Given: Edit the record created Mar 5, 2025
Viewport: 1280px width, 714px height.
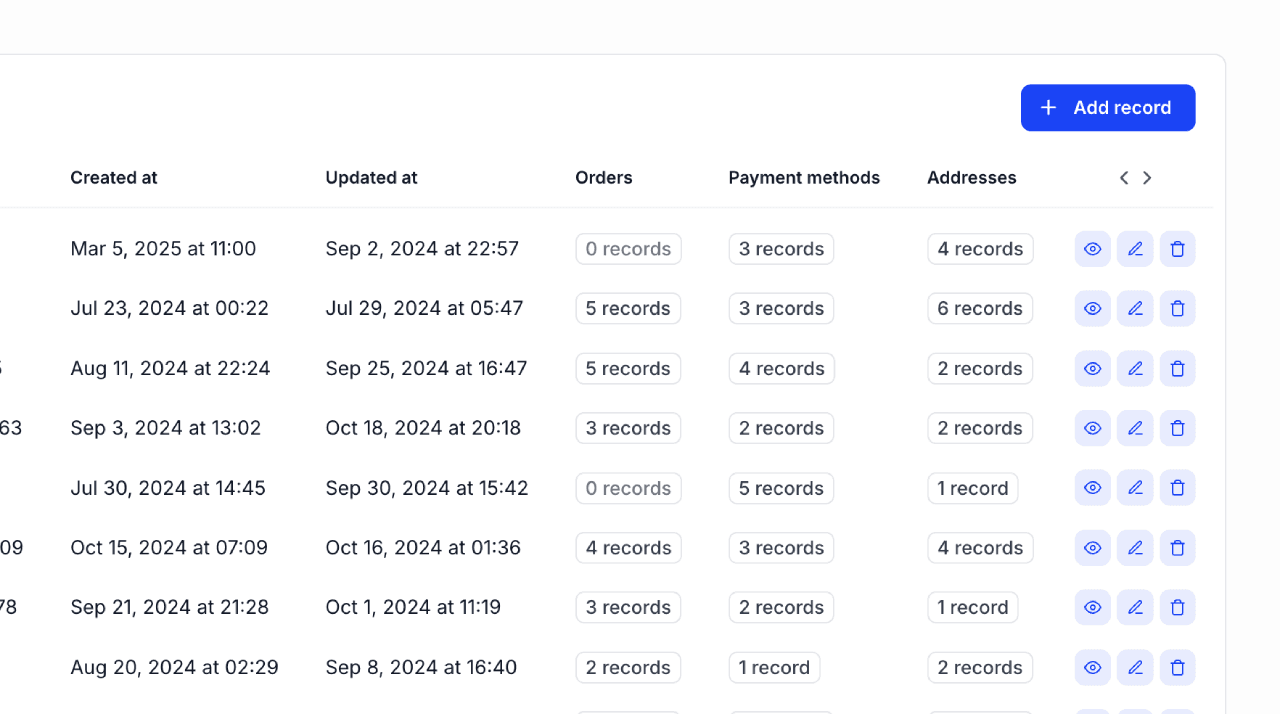Looking at the screenshot, I should point(1135,249).
